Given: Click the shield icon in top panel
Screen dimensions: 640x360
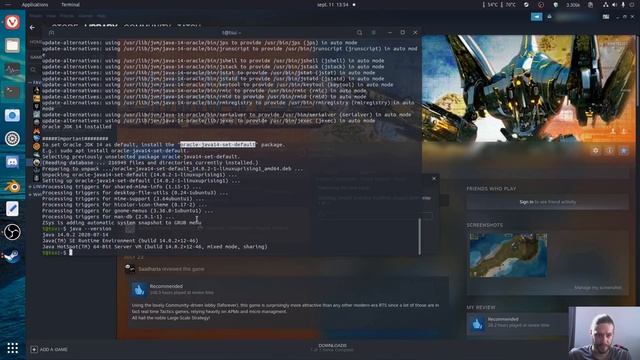Looking at the screenshot, I should click(x=555, y=5).
